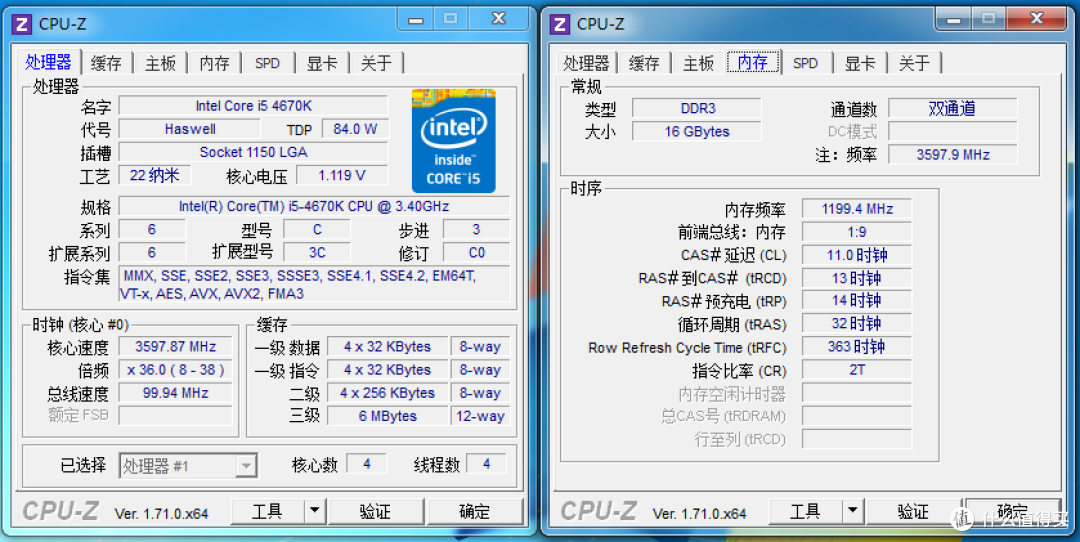Open 工具 dropdown arrow in left window
This screenshot has height=542, width=1080.
pos(313,511)
